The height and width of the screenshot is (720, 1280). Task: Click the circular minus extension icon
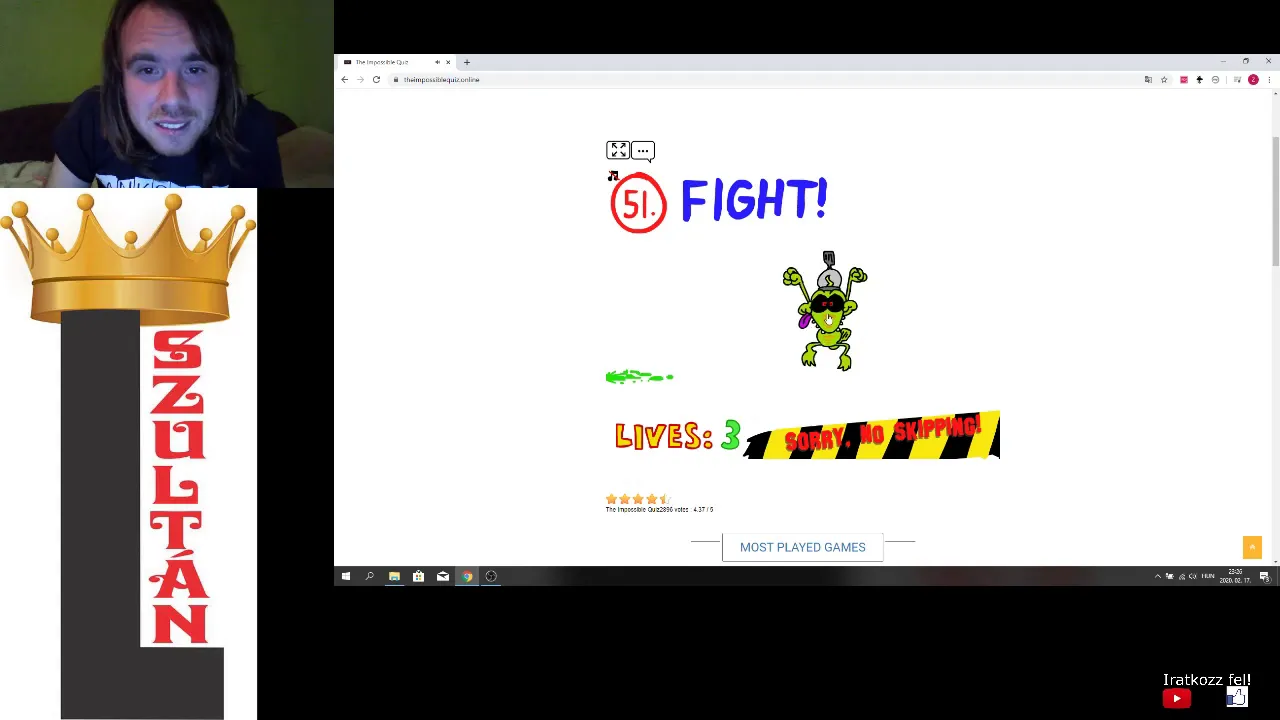pyautogui.click(x=1215, y=80)
